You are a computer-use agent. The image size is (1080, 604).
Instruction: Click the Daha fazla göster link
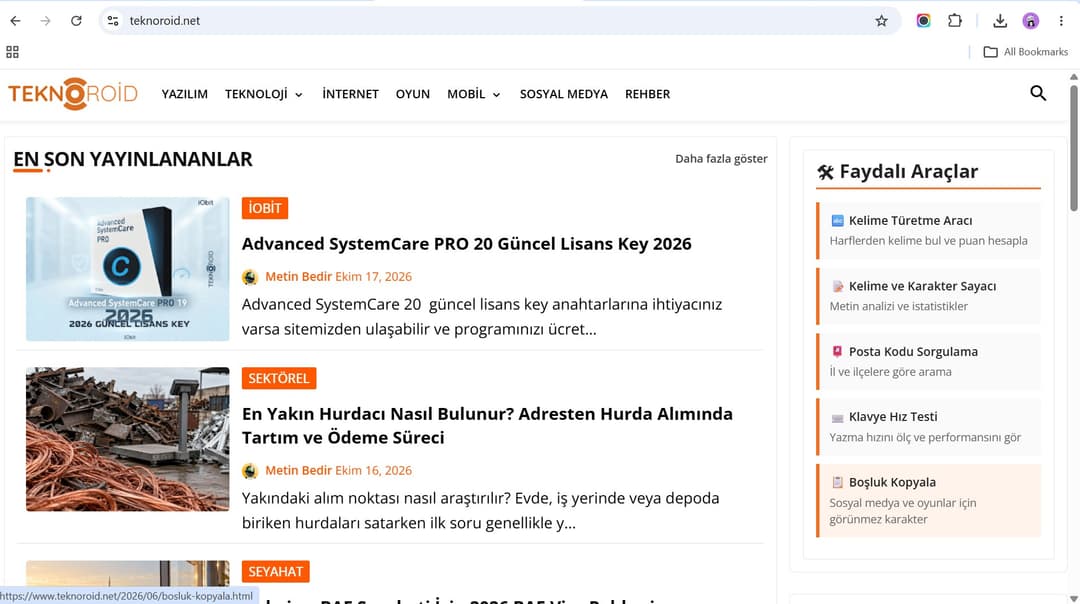(721, 158)
